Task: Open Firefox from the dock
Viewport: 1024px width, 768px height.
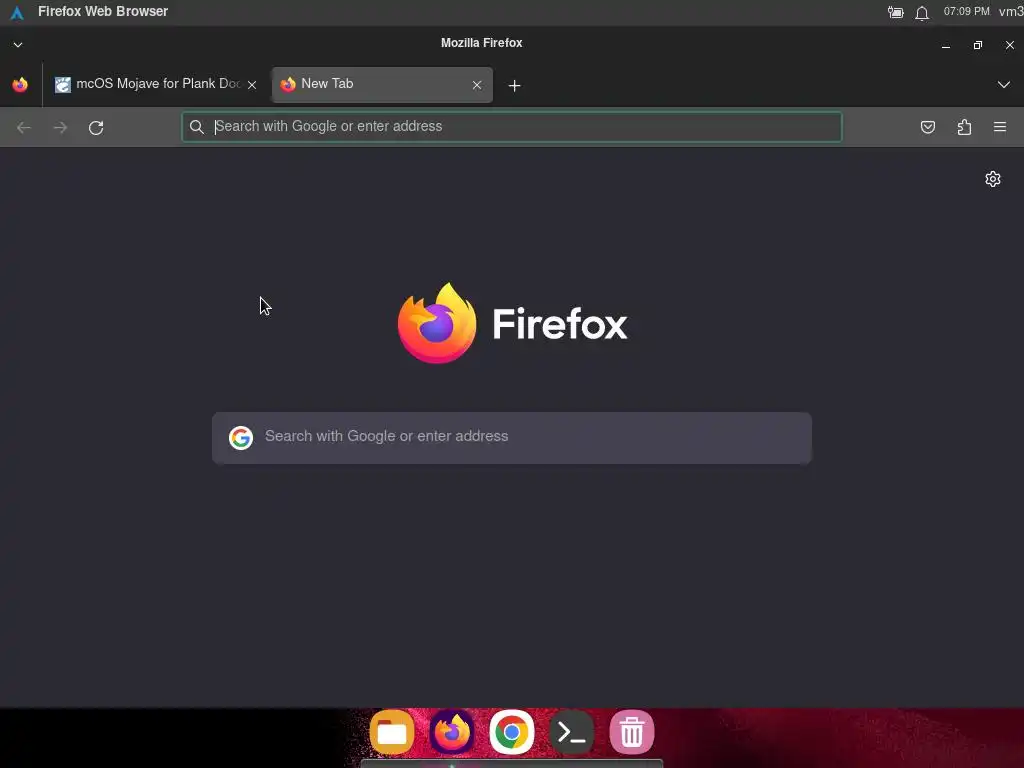Action: tap(452, 732)
